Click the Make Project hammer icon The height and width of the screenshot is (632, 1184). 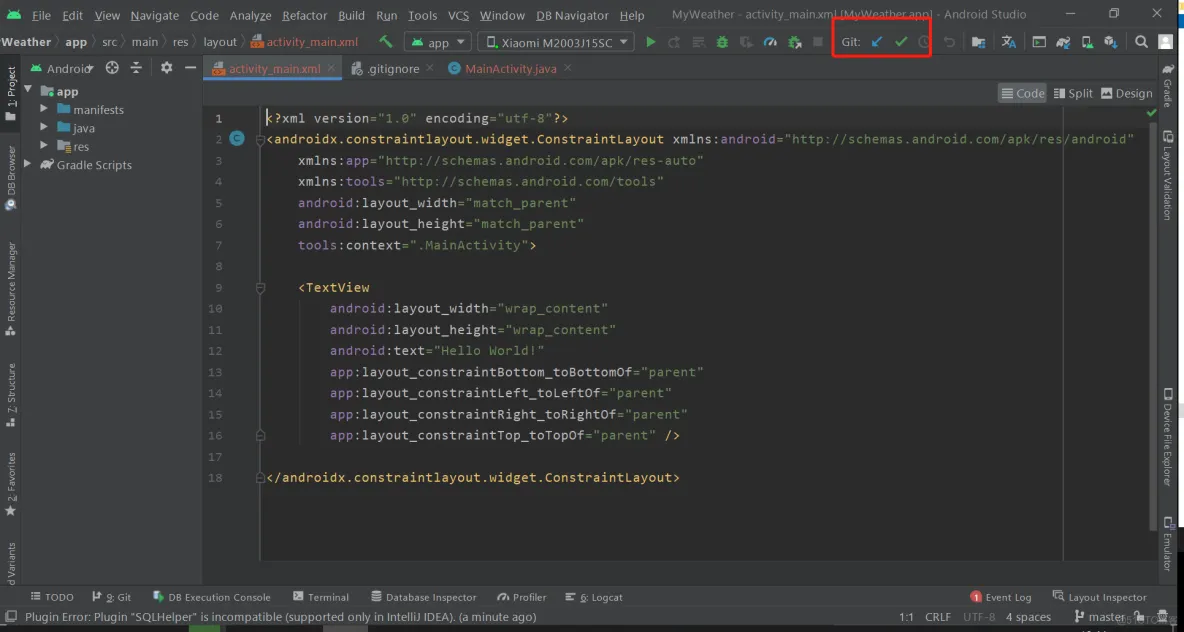(x=386, y=42)
